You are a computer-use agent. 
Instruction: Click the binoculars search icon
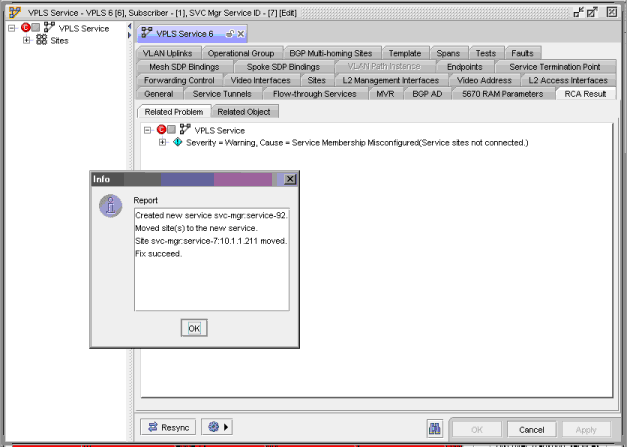[435, 428]
